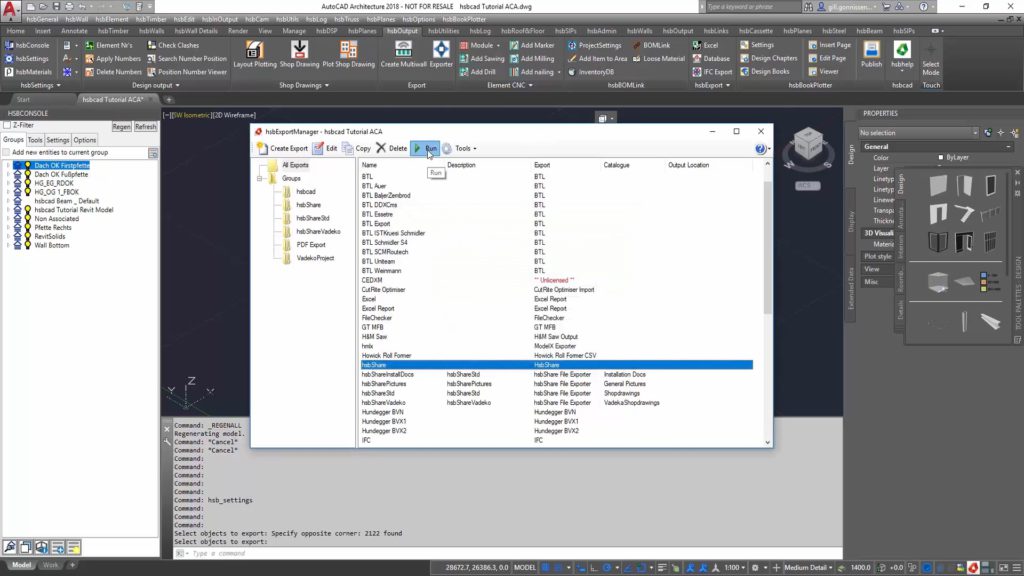1024x576 pixels.
Task: Click the export list vertical scrollbar
Action: (767, 248)
